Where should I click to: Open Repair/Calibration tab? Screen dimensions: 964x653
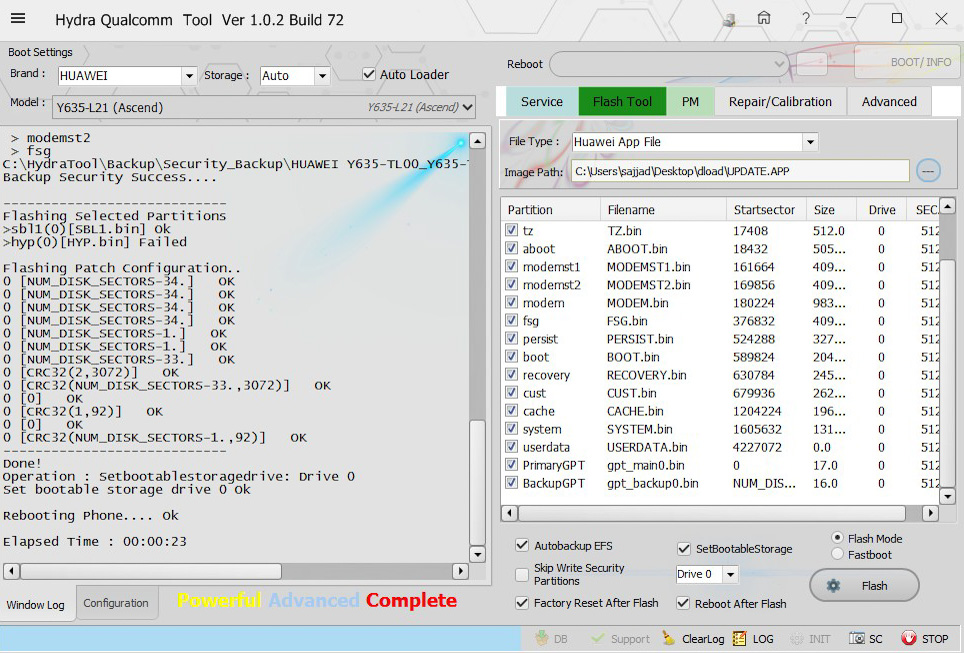[x=780, y=101]
